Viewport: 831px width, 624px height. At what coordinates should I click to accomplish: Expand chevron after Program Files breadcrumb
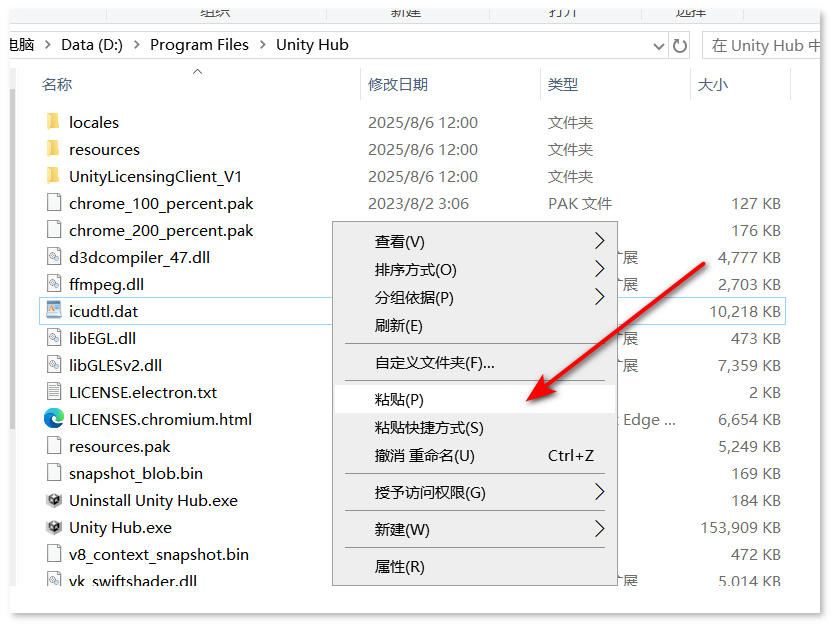tap(263, 45)
